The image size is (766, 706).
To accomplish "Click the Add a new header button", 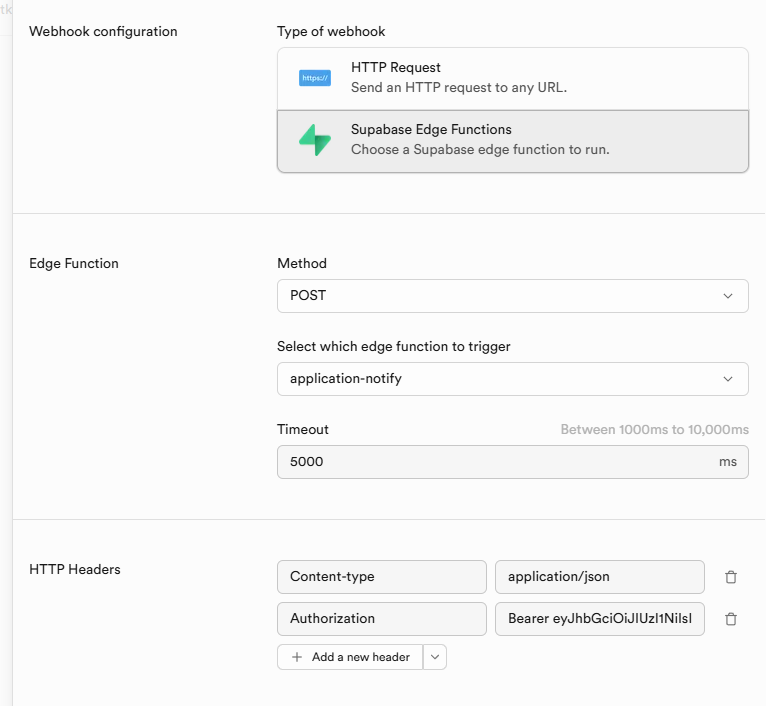I will (351, 657).
